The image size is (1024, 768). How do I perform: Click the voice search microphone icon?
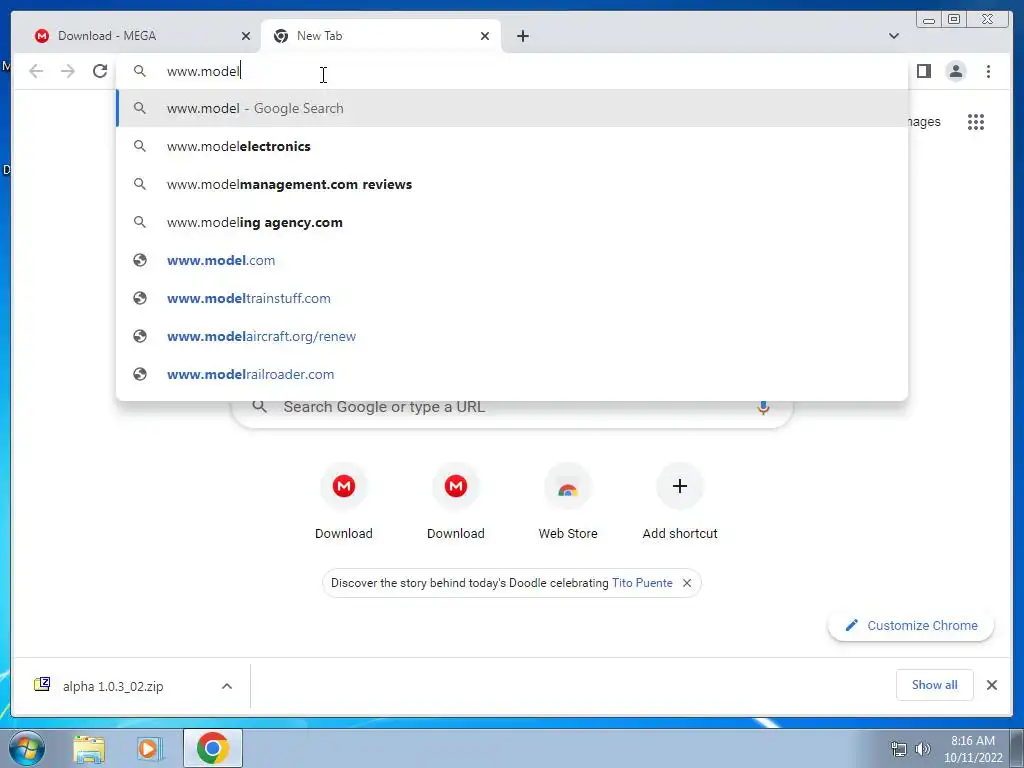click(763, 407)
